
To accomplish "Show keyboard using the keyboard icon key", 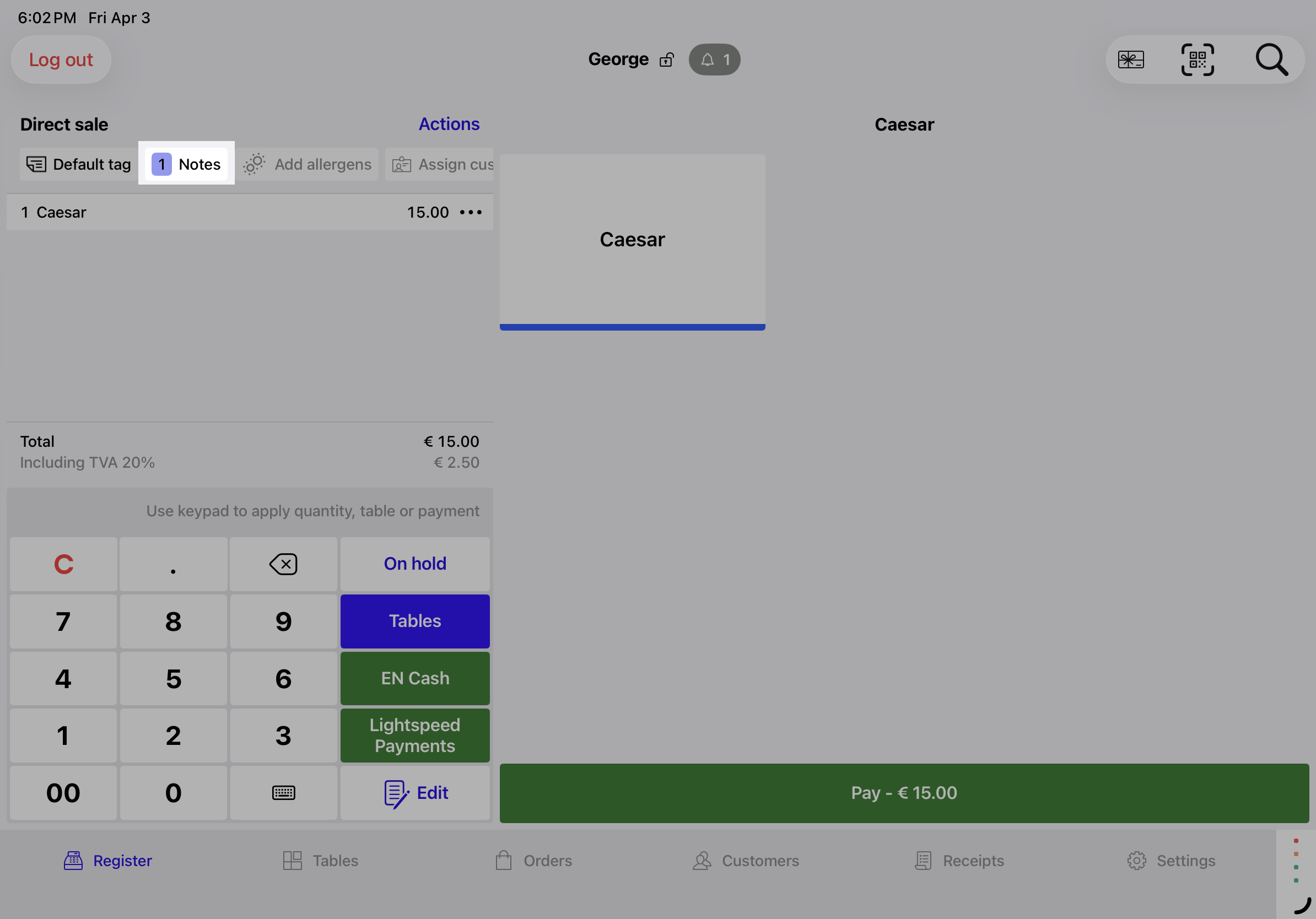I will pos(283,792).
